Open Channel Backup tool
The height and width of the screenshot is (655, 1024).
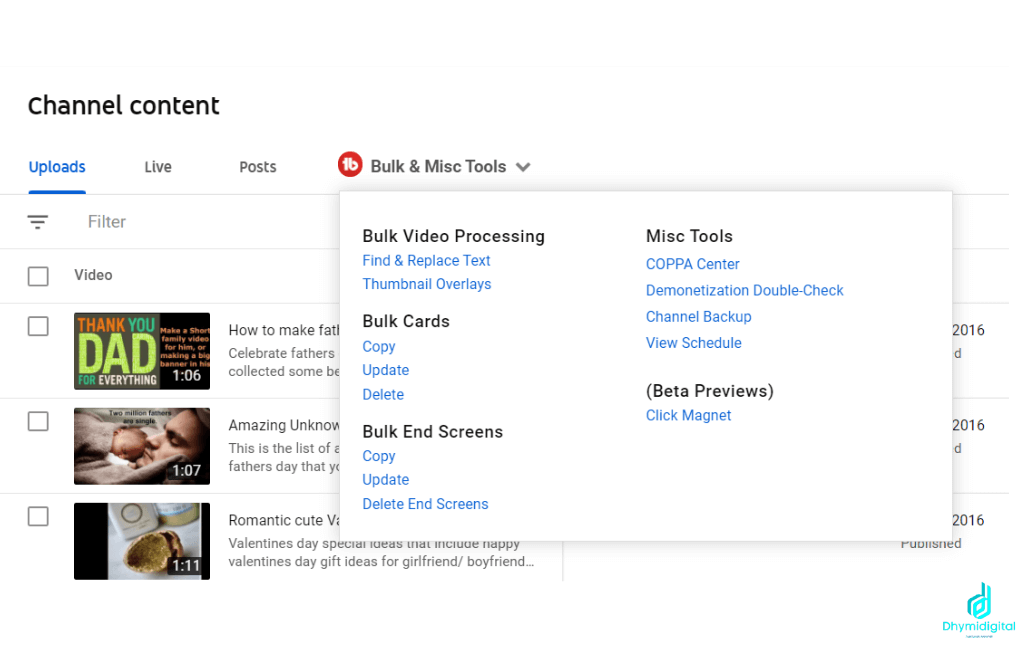click(x=699, y=317)
